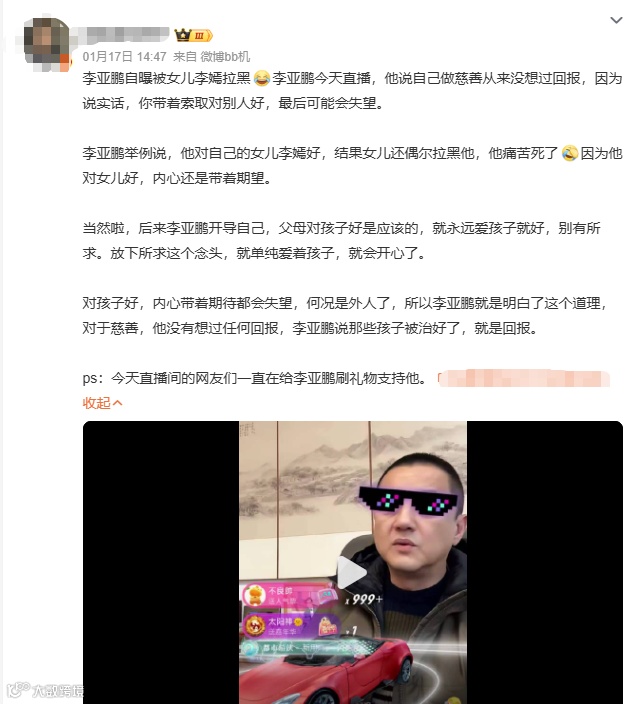Screen dimensions: 642x704
Task: Click the laughing-crying emoji in first line
Action: 261,79
